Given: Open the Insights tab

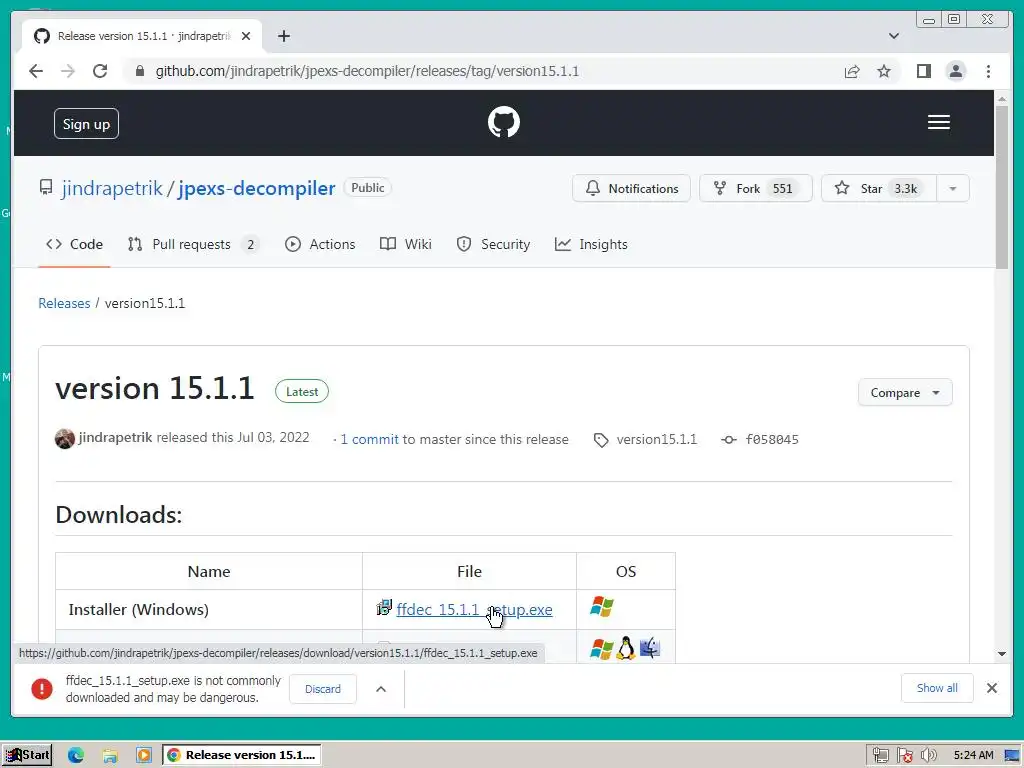Looking at the screenshot, I should click(x=591, y=244).
